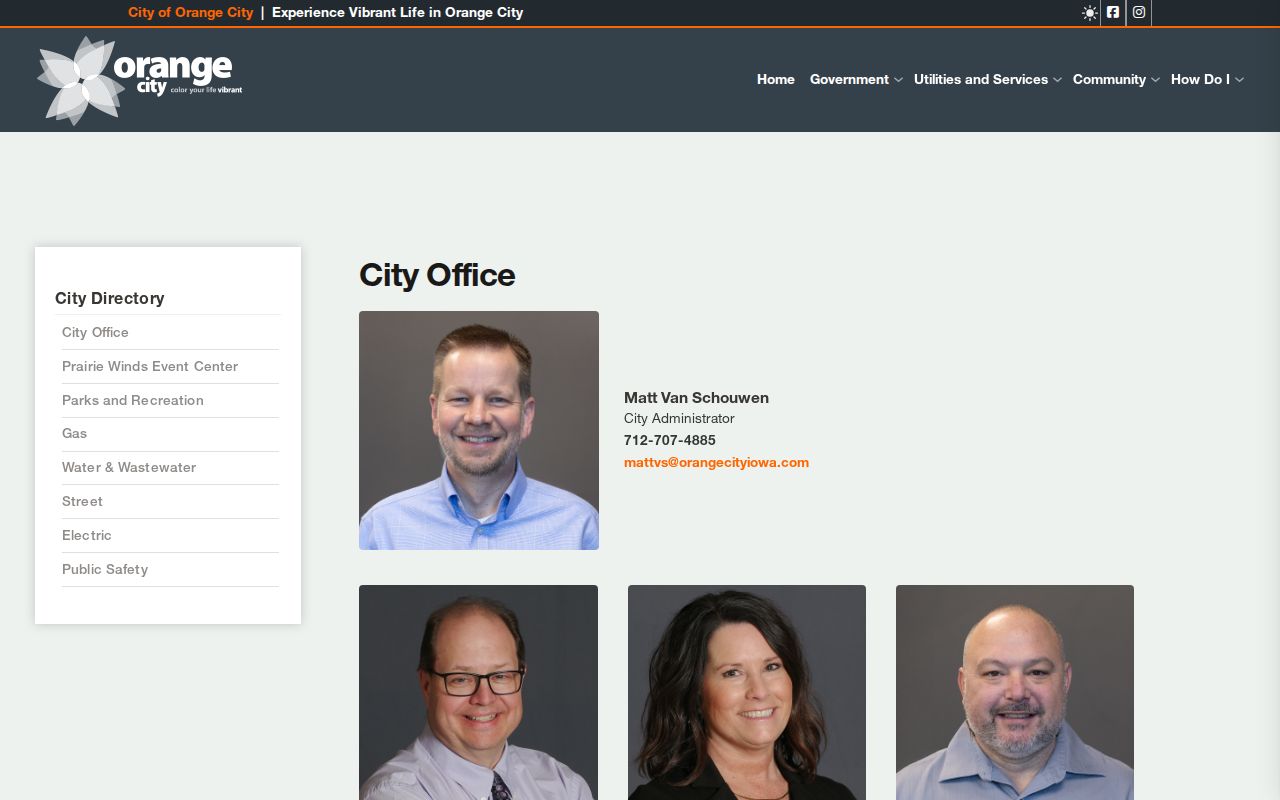
Task: Open the Electric department directory
Action: [87, 535]
